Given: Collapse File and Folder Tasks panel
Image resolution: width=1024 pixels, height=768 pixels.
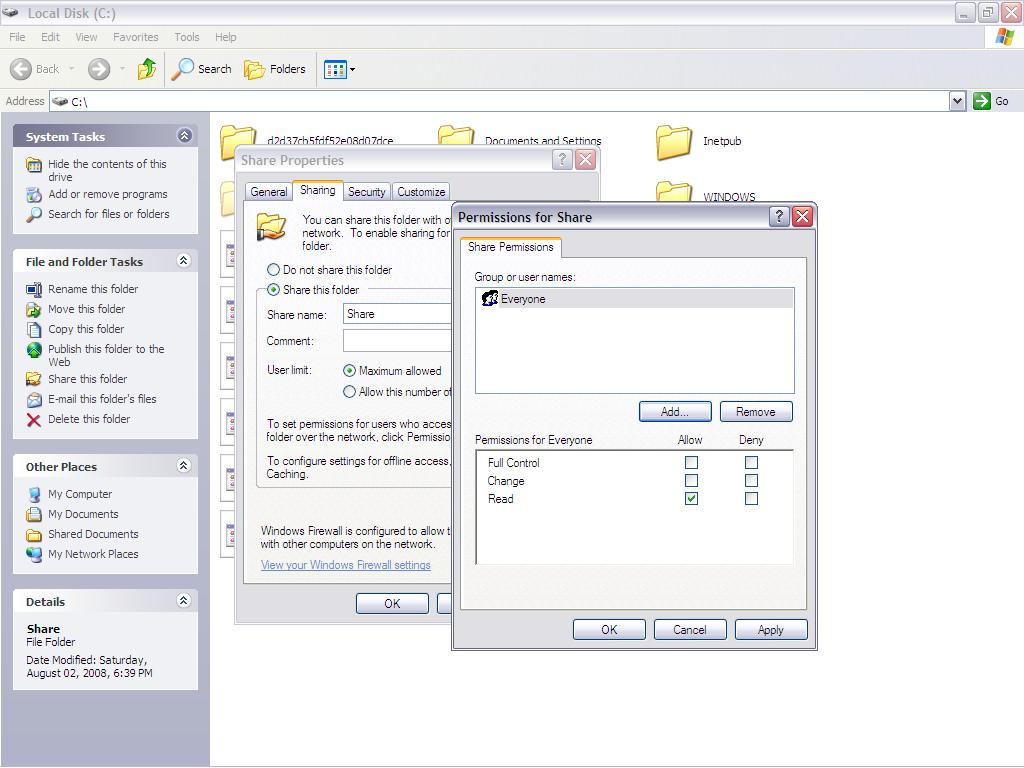Looking at the screenshot, I should coord(184,261).
